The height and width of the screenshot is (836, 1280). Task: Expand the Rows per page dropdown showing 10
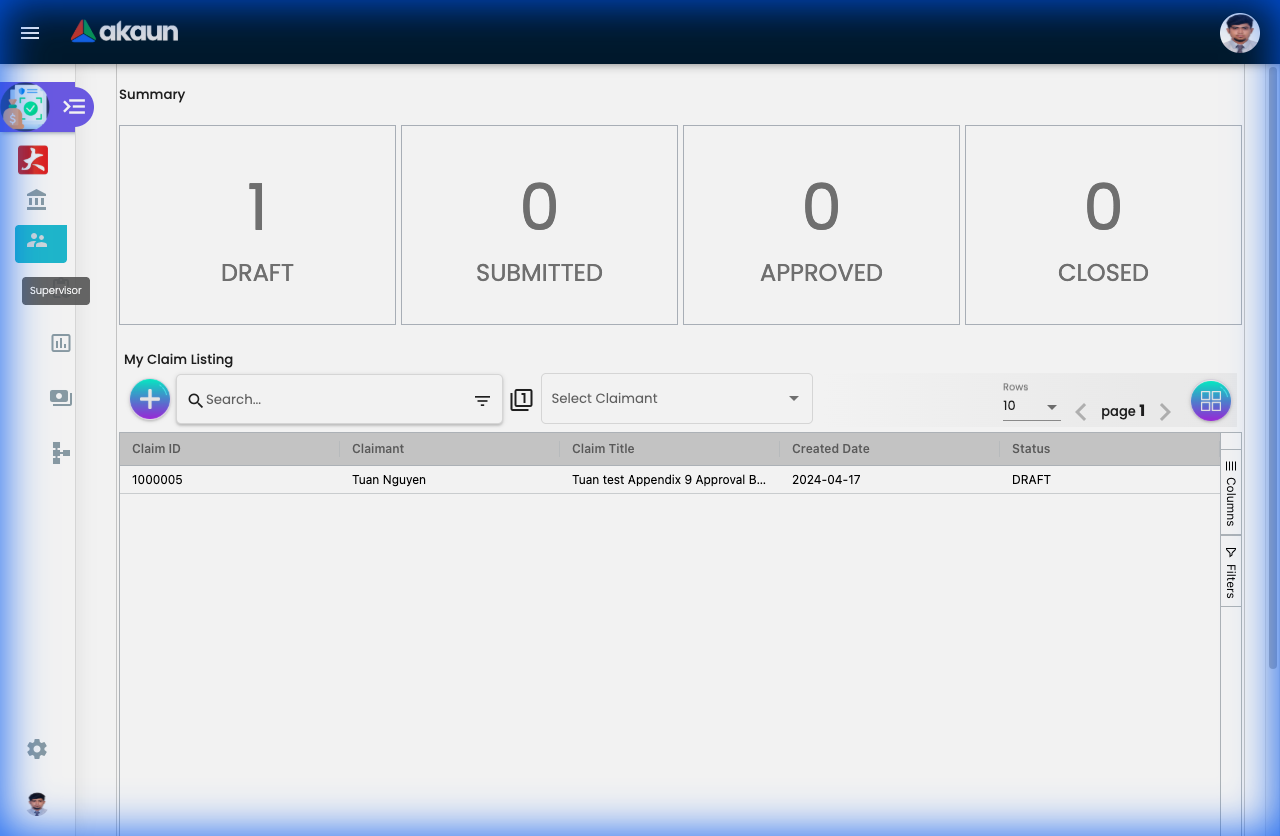click(x=1031, y=406)
